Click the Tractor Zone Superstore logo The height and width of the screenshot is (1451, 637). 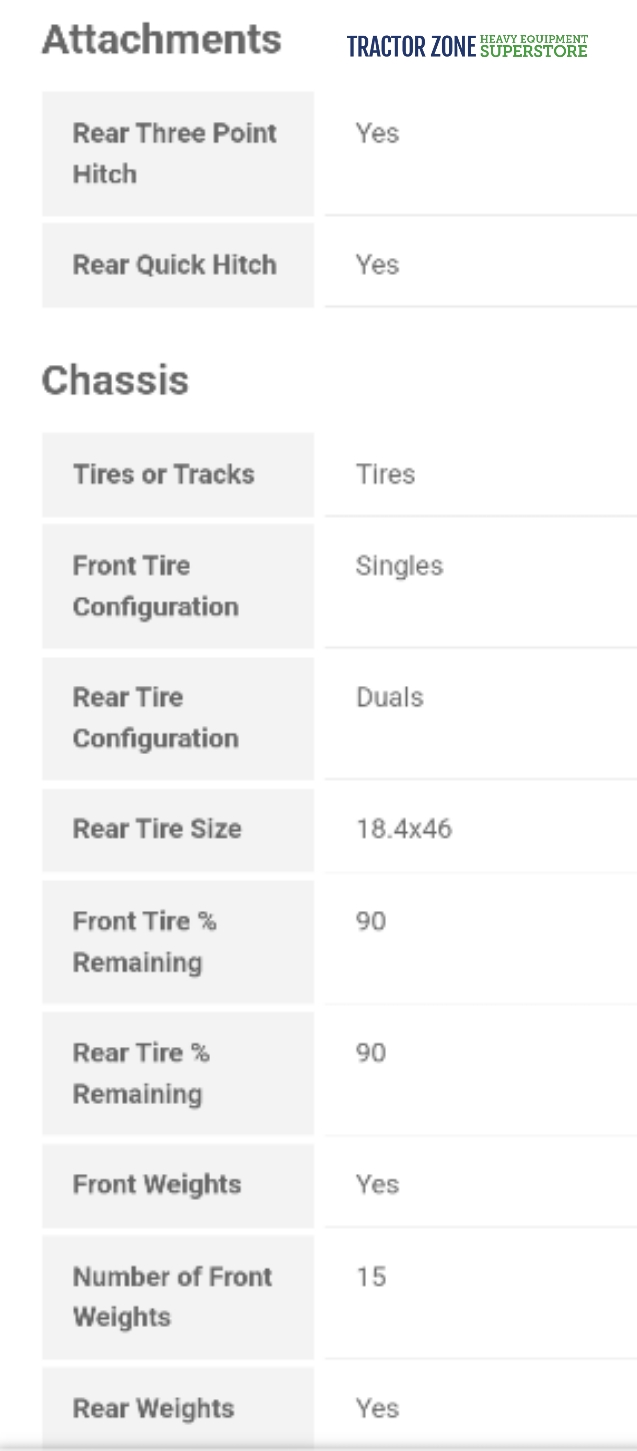(x=467, y=46)
